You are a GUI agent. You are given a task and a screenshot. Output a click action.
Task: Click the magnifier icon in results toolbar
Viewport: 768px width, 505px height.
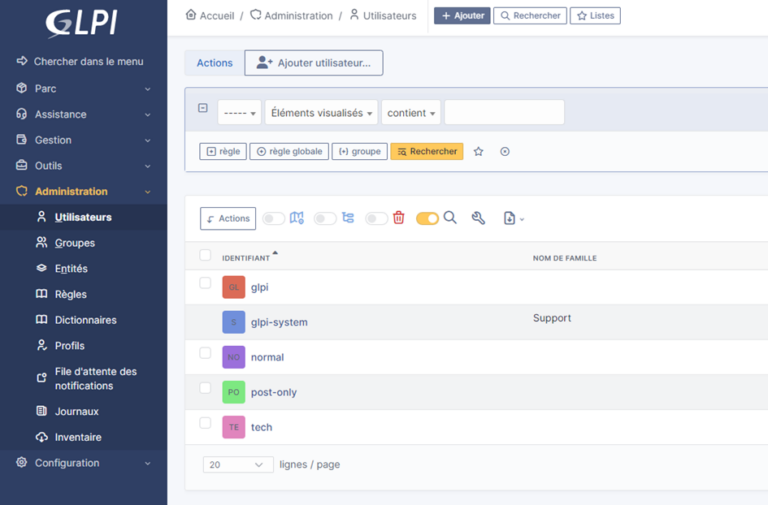450,218
